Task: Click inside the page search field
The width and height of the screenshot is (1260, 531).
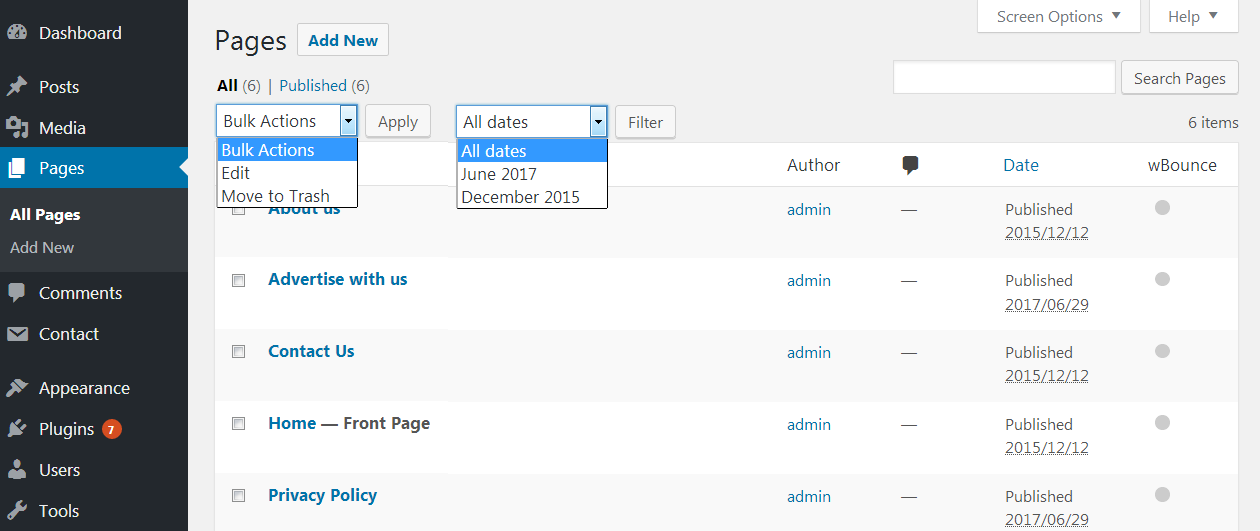Action: (x=1004, y=78)
